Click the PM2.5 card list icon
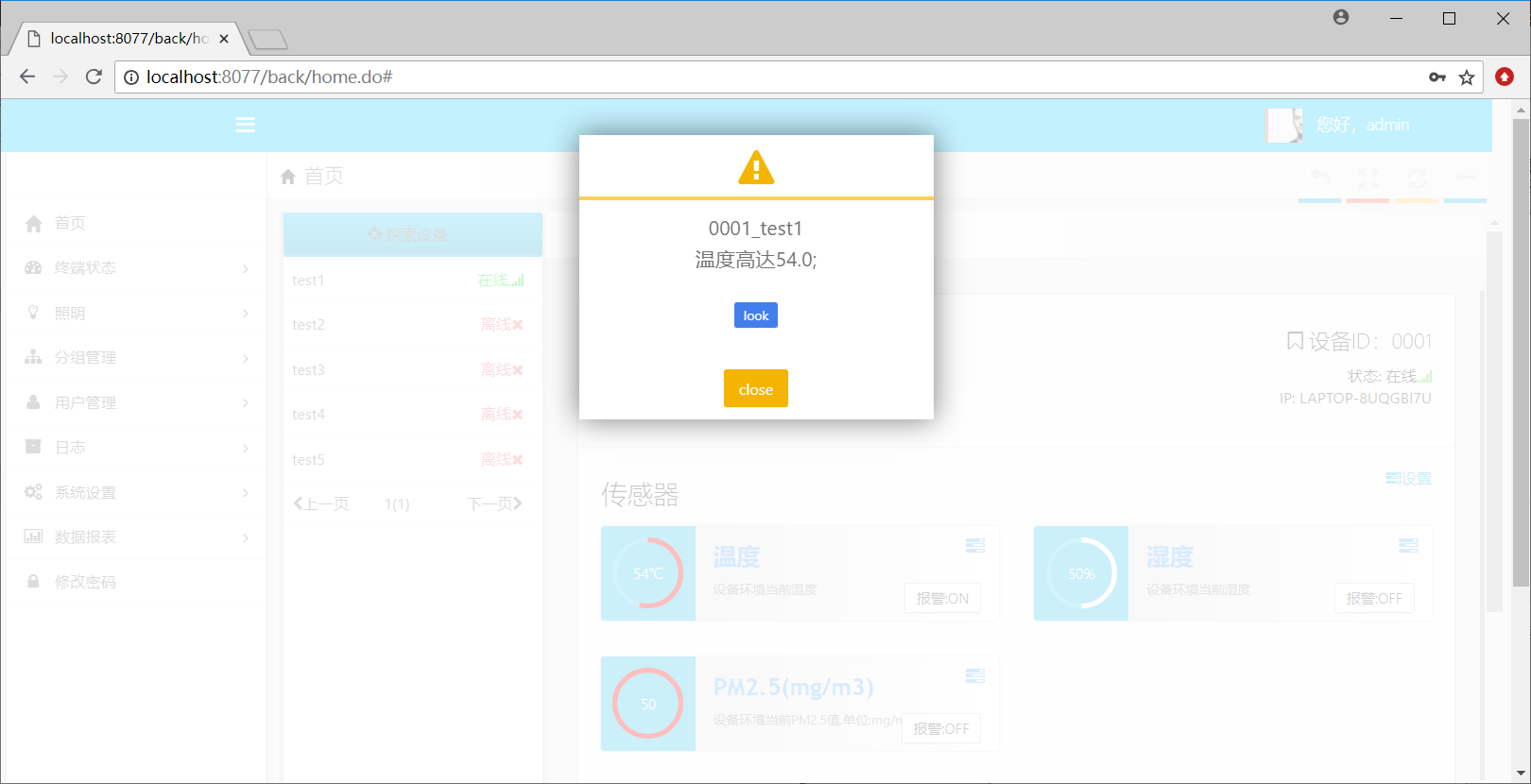Screen dimensions: 1531x784 point(975,675)
